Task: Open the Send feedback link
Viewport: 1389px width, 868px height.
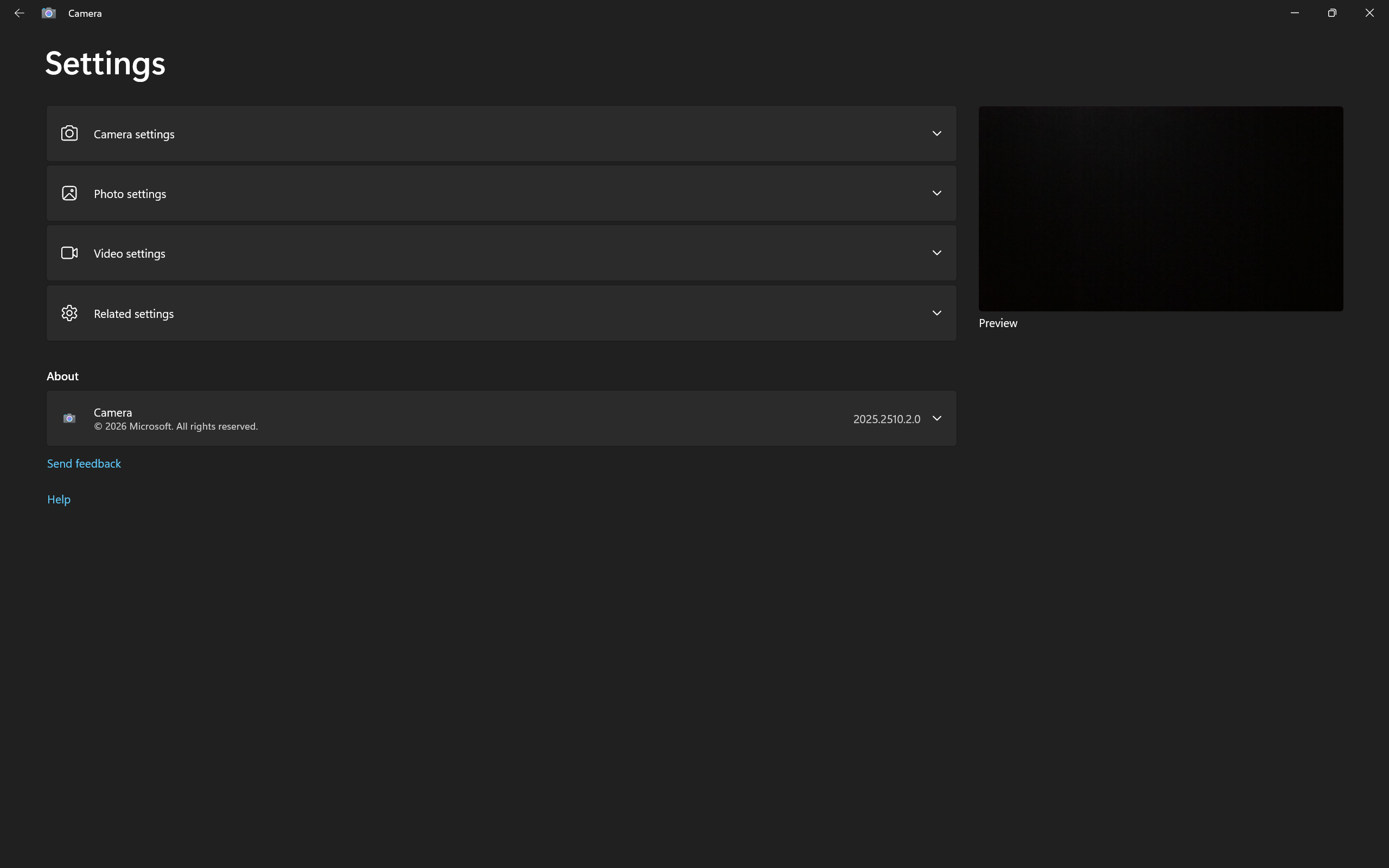Action: 84,463
